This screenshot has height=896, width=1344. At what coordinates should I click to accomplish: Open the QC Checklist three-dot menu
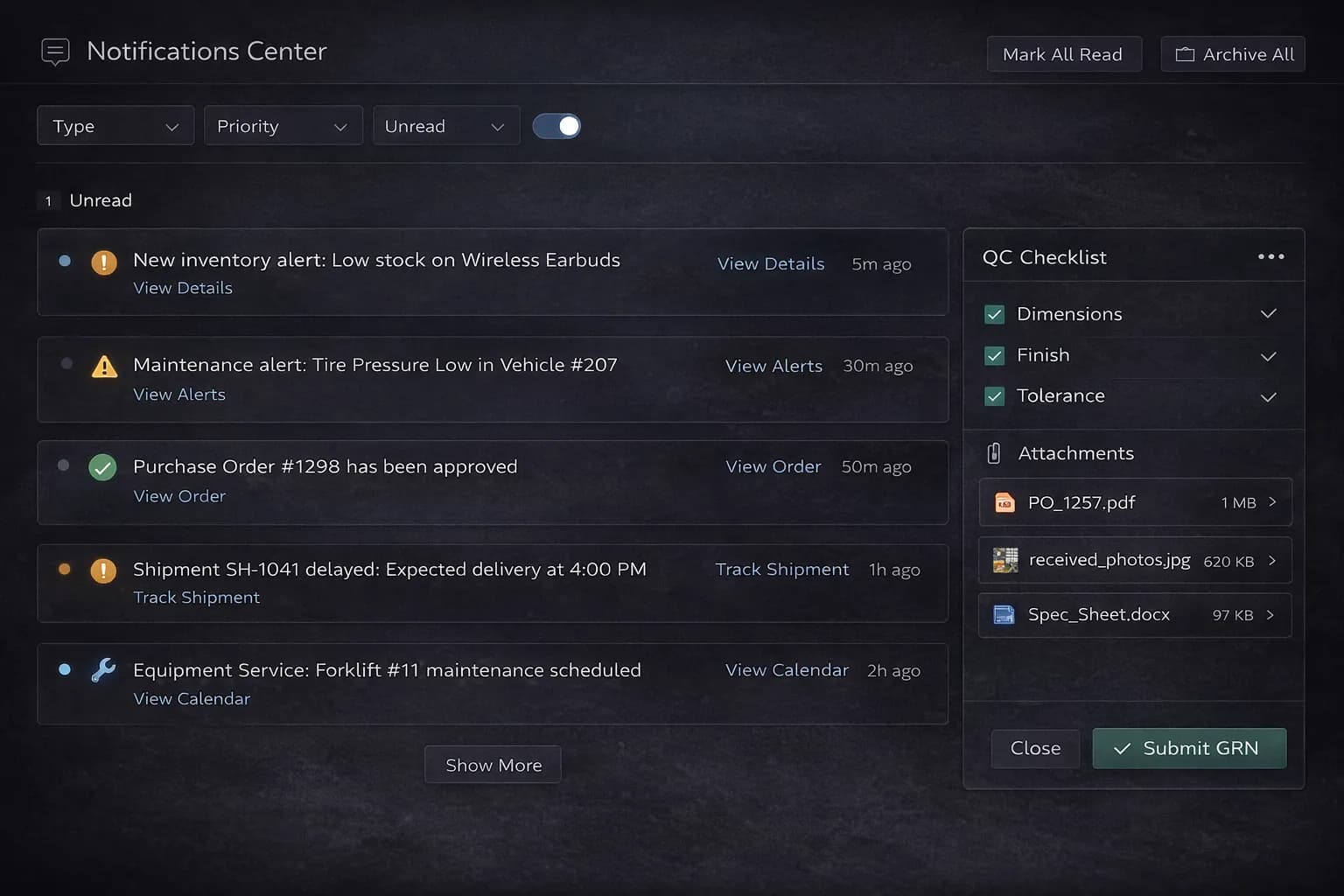pos(1270,256)
